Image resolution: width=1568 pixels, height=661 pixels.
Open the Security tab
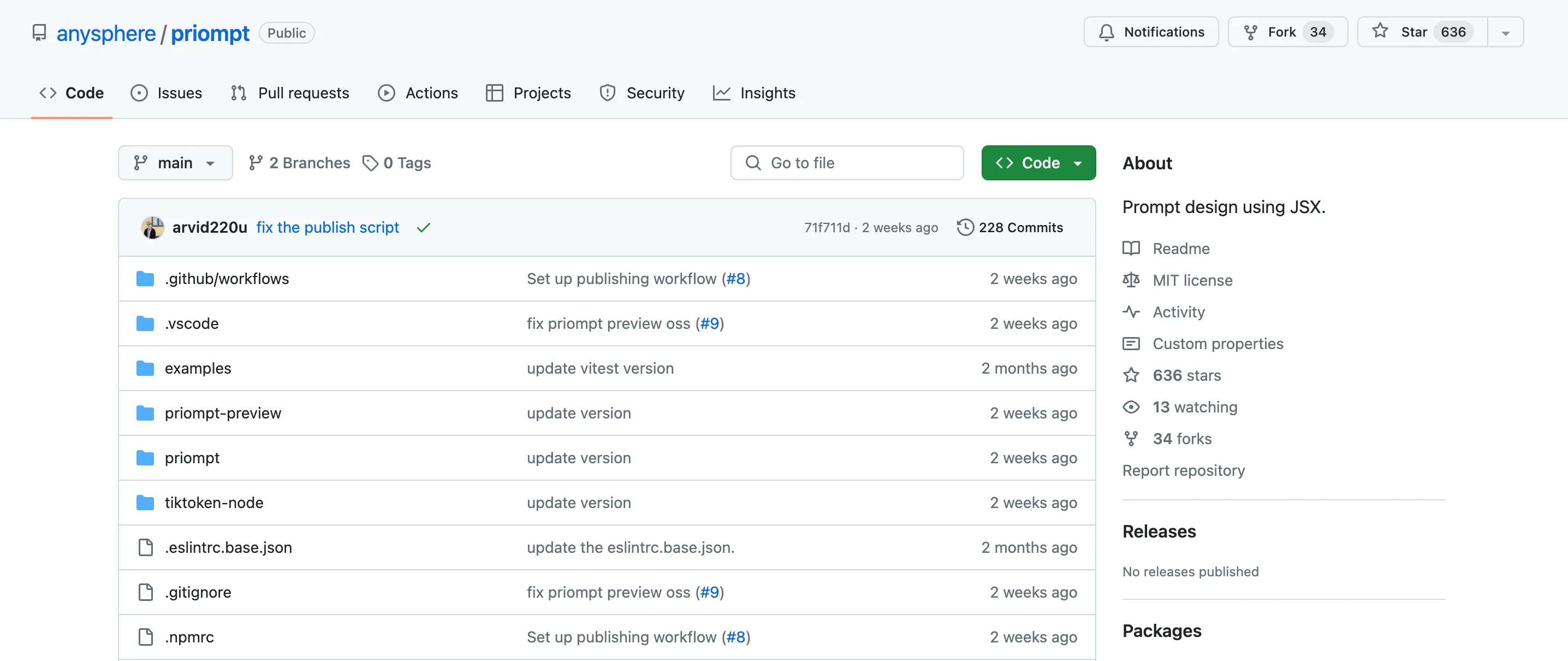pyautogui.click(x=642, y=93)
